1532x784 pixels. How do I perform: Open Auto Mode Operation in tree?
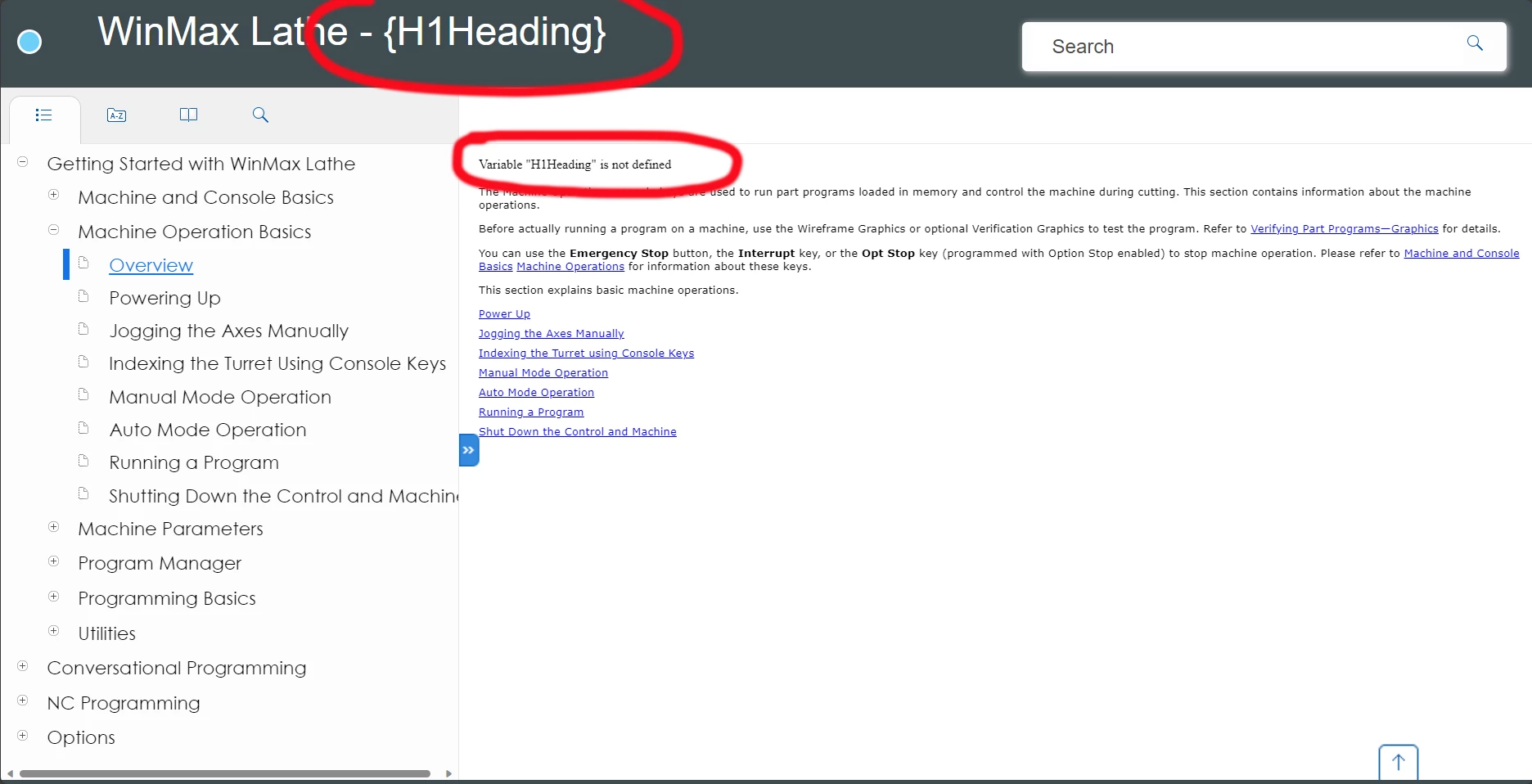click(208, 430)
